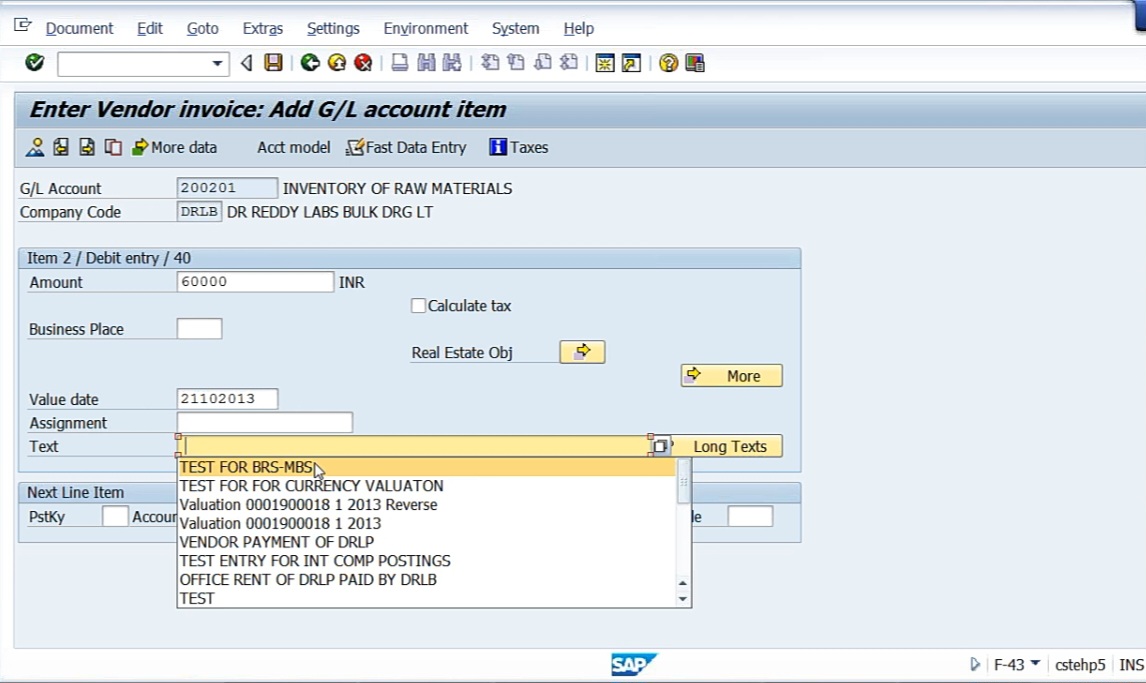This screenshot has height=683, width=1146.
Task: Click the Save floppy disk icon
Action: pyautogui.click(x=273, y=63)
